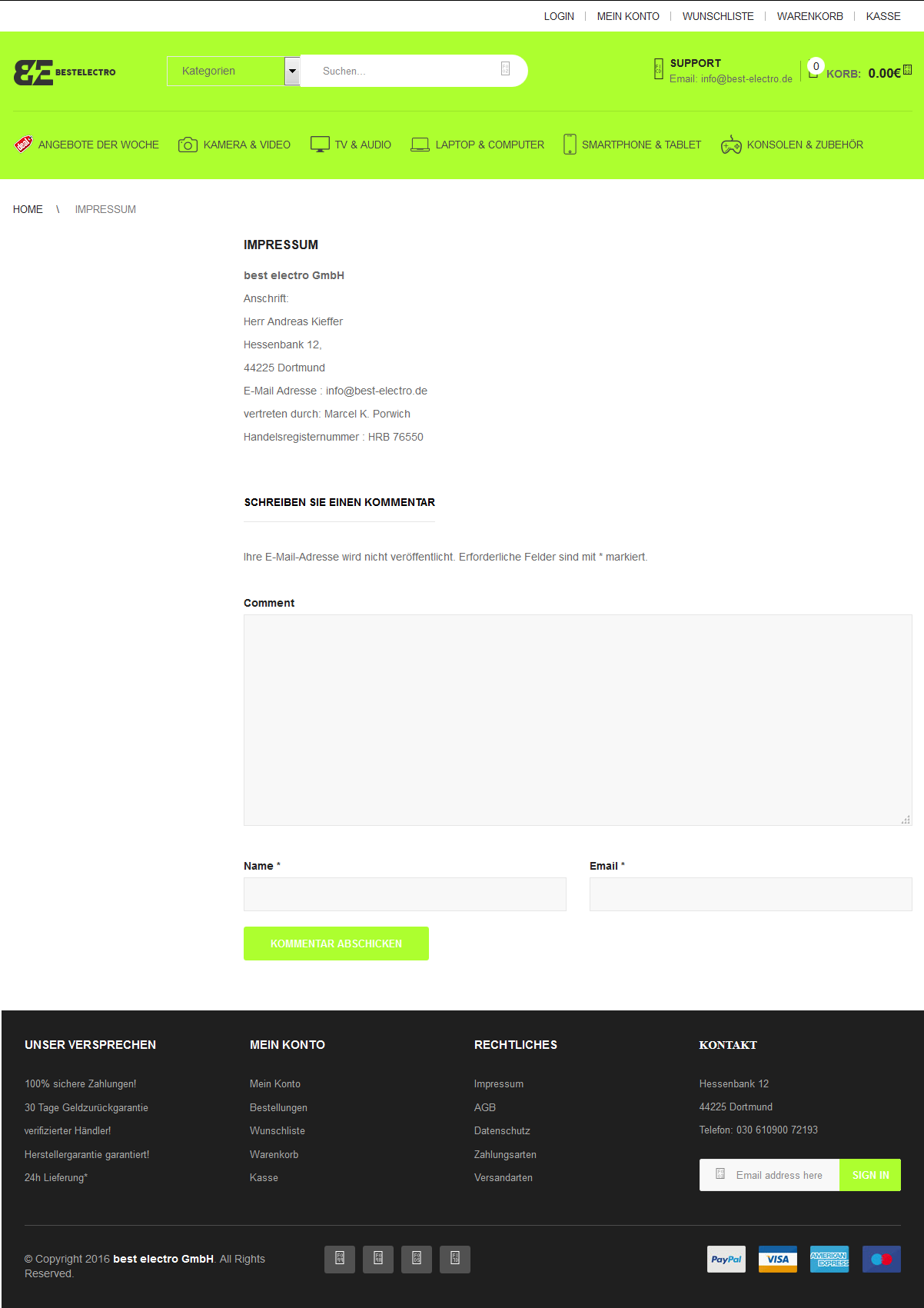Image resolution: width=924 pixels, height=1308 pixels.
Task: Open footer Wunschliste link
Action: (x=278, y=1130)
